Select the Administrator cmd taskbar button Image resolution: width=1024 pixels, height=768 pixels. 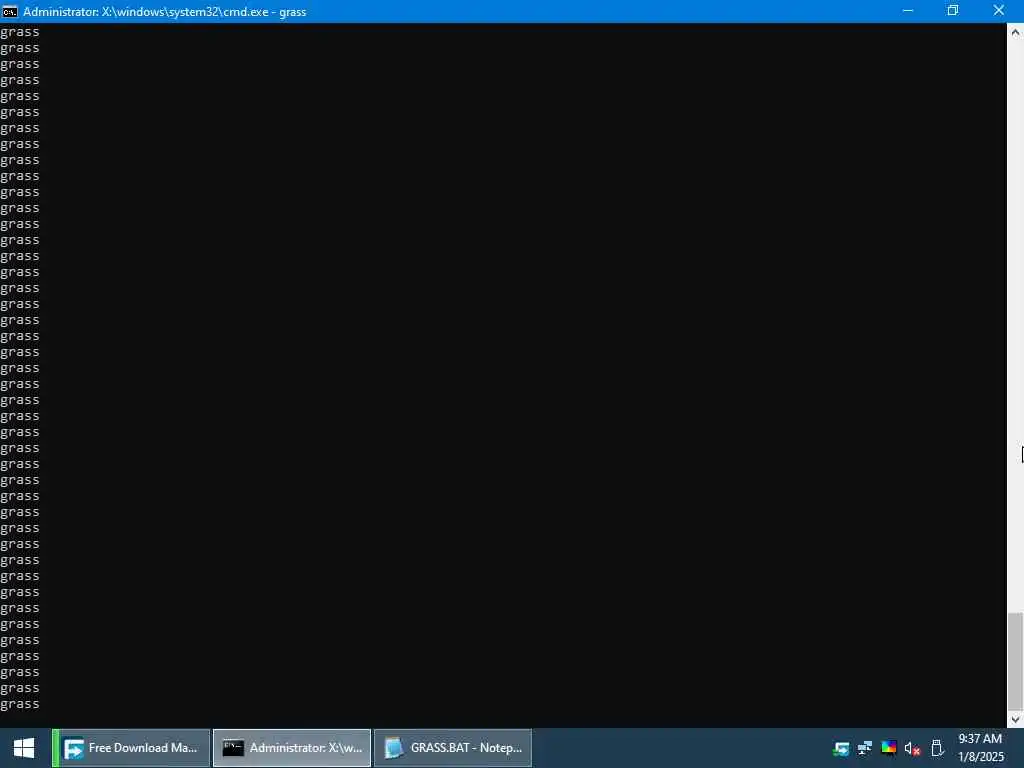click(292, 748)
